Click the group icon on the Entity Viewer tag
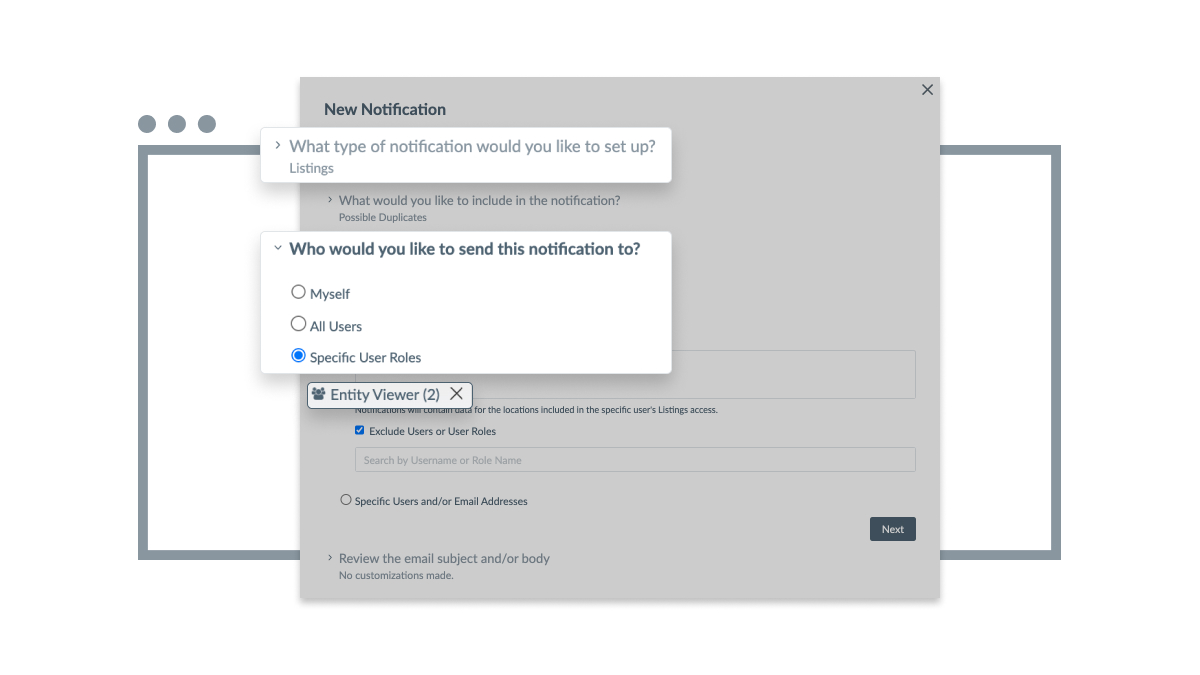 tap(319, 394)
